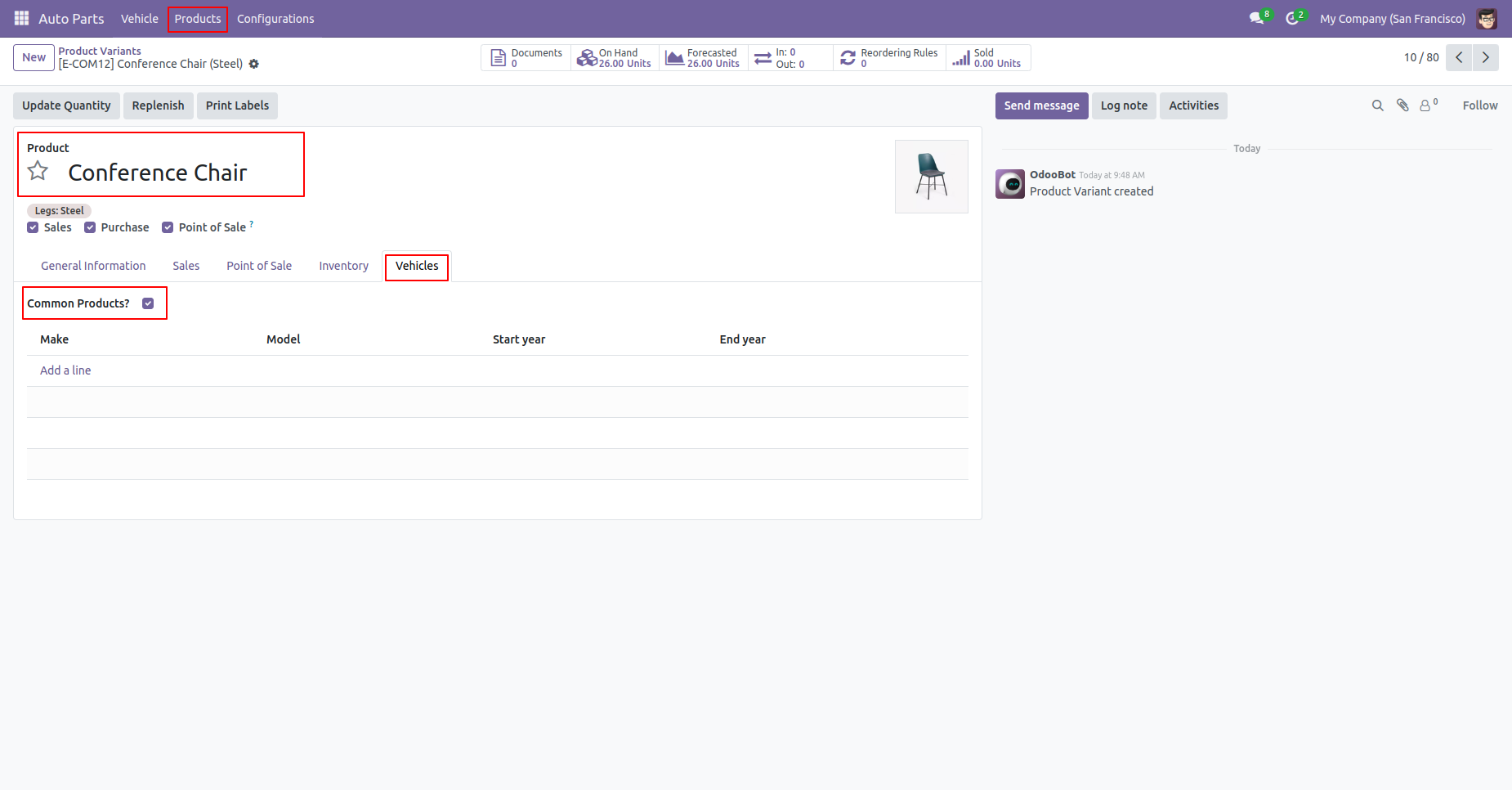This screenshot has width=1512, height=790.
Task: Click Print Labels
Action: point(237,105)
